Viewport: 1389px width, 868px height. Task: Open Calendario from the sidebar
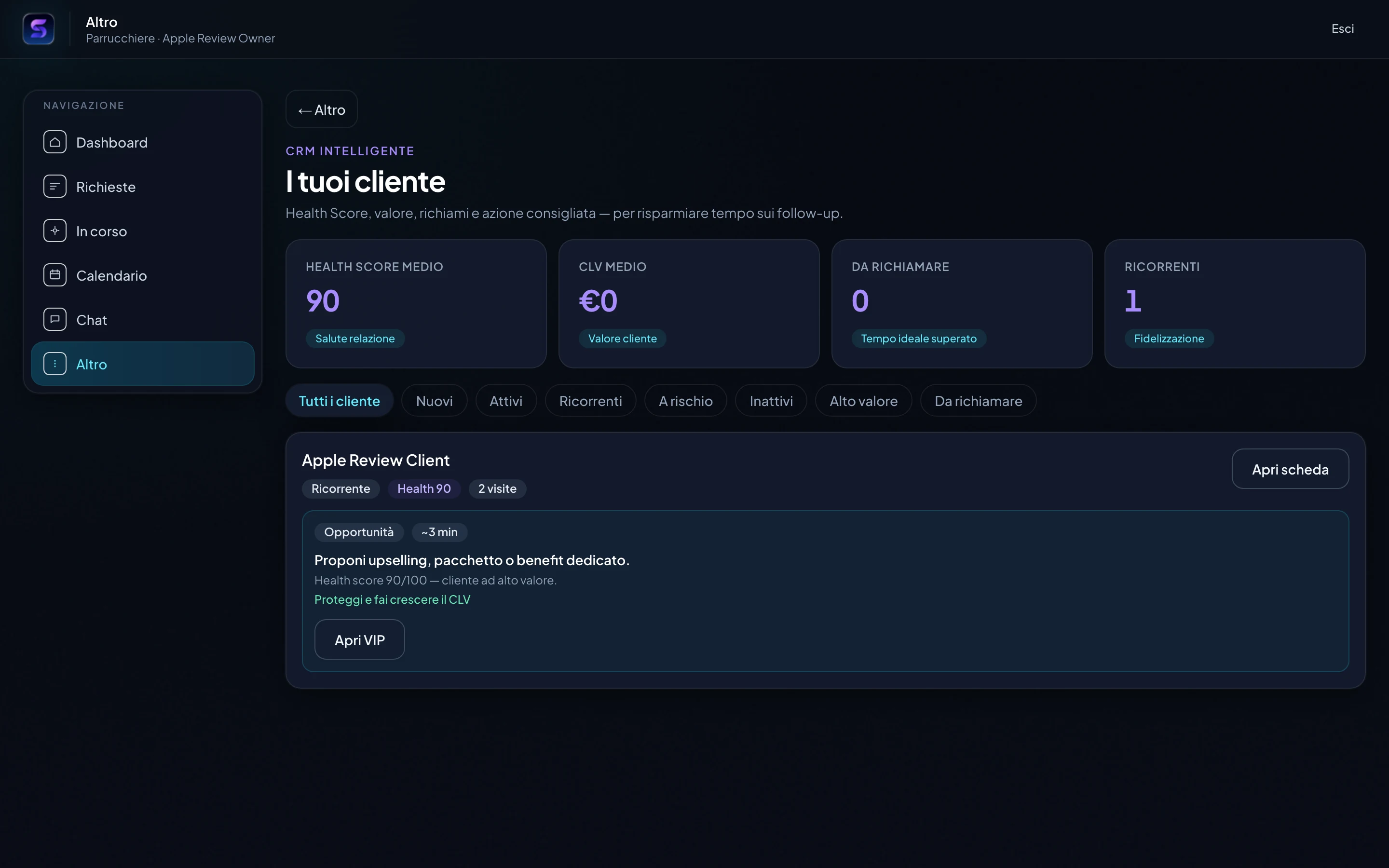tap(142, 275)
